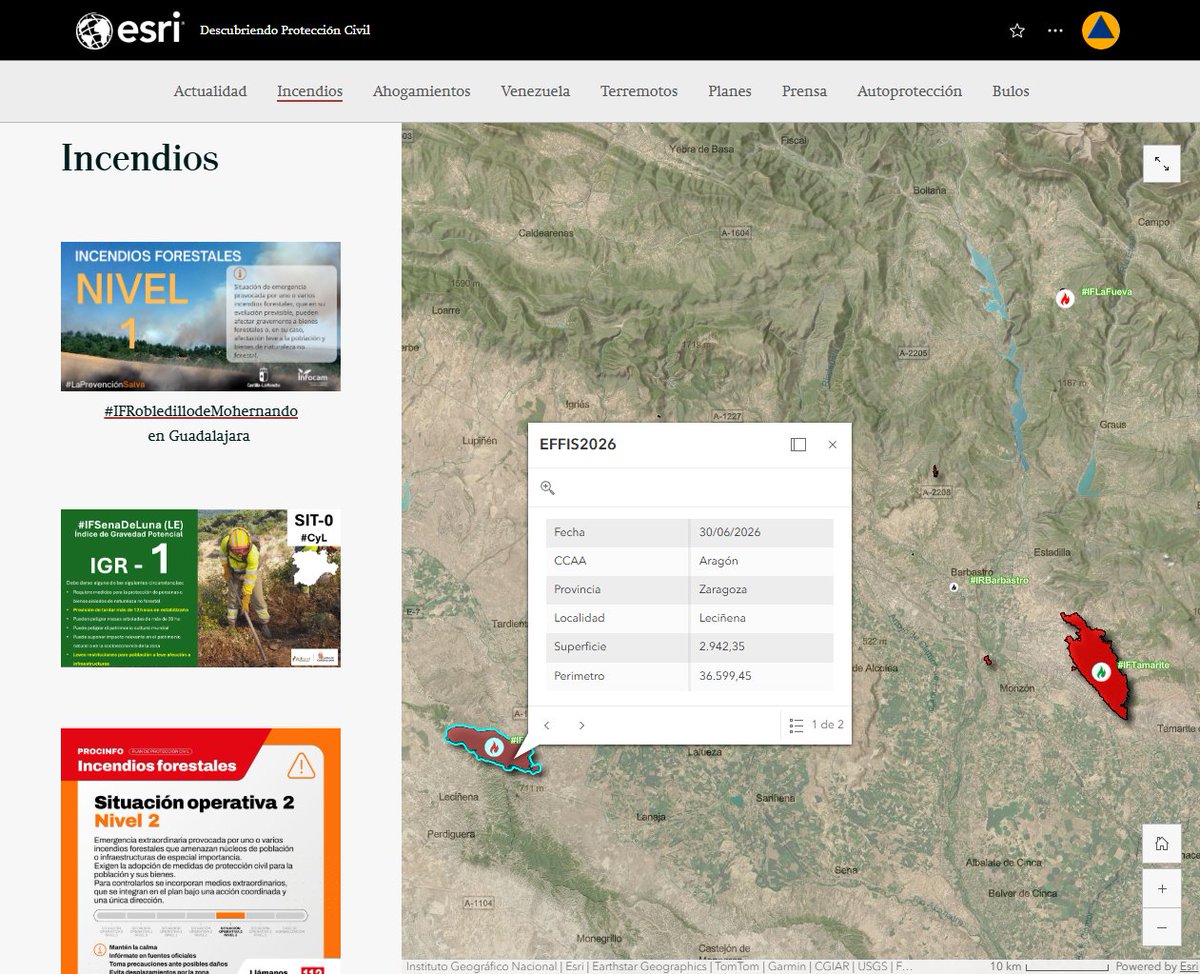Select the Leciñena fire marker icon
Viewport: 1200px width, 974px height.
click(493, 746)
